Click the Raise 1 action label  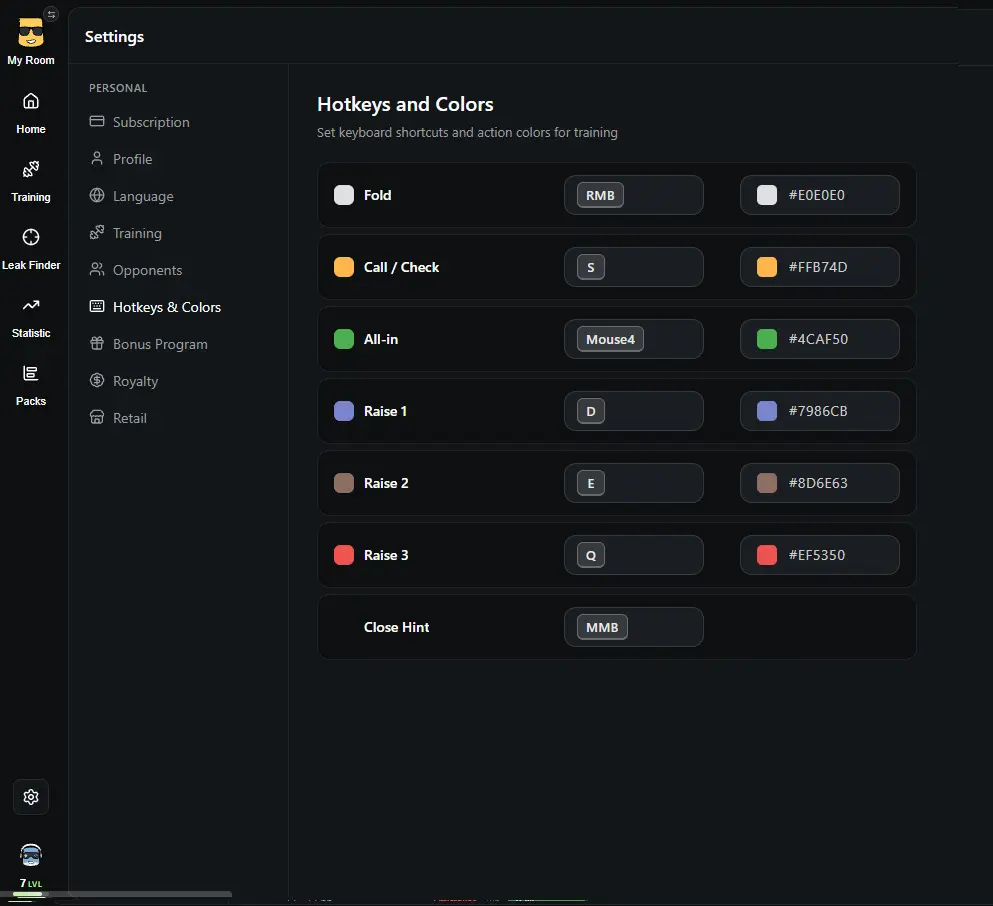pyautogui.click(x=385, y=411)
